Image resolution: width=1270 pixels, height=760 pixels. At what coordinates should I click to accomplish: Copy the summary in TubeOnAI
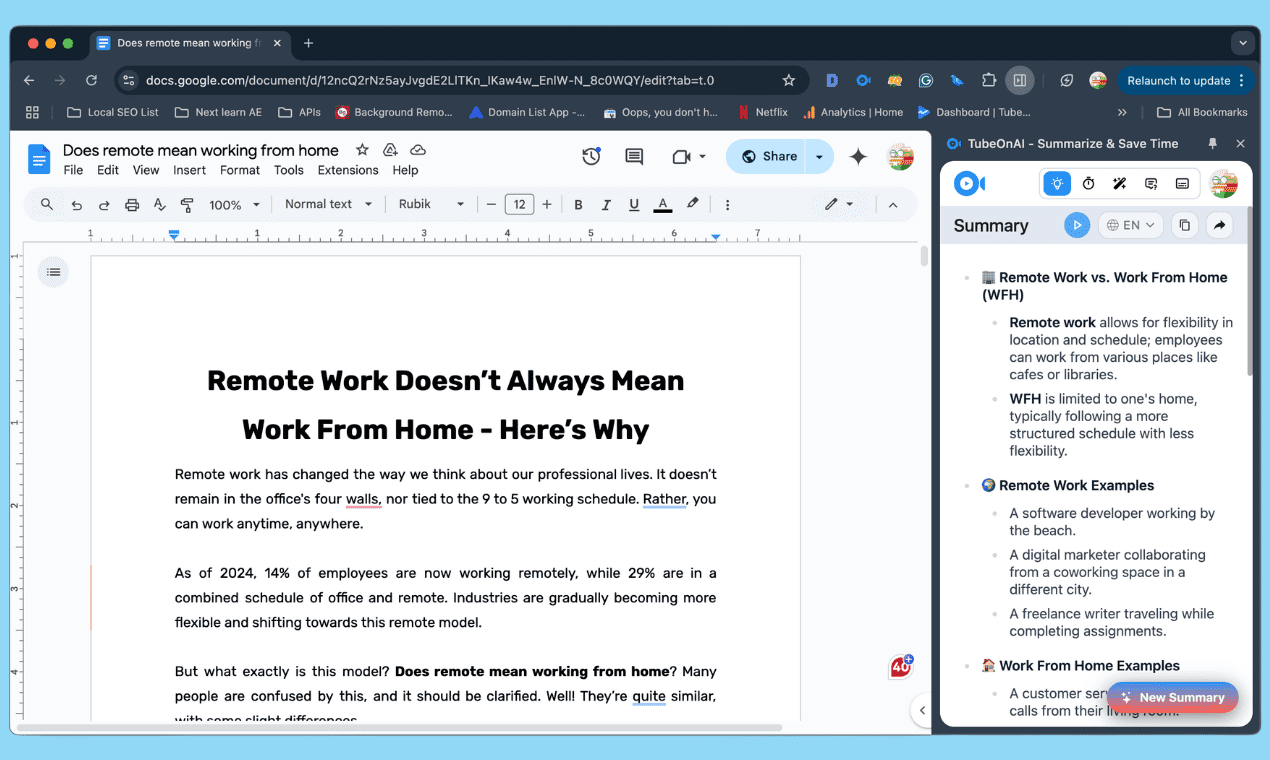1185,225
